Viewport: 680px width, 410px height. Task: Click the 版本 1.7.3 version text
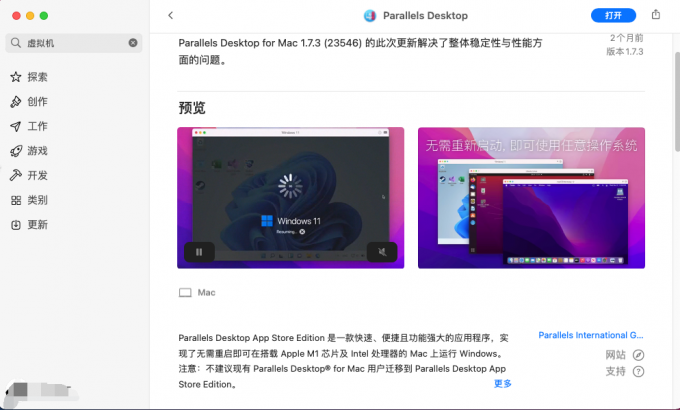pos(624,52)
